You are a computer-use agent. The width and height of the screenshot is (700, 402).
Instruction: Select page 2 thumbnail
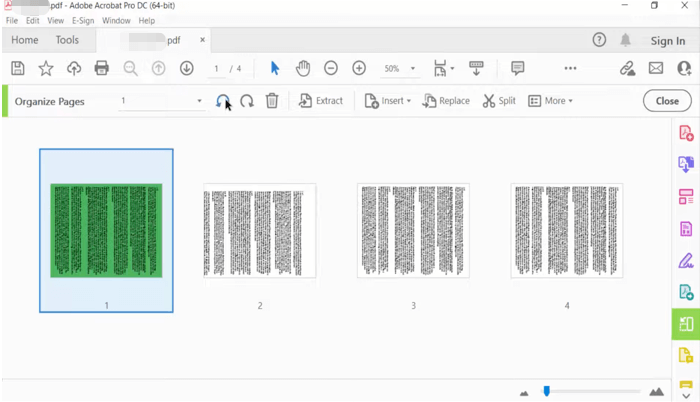point(260,230)
